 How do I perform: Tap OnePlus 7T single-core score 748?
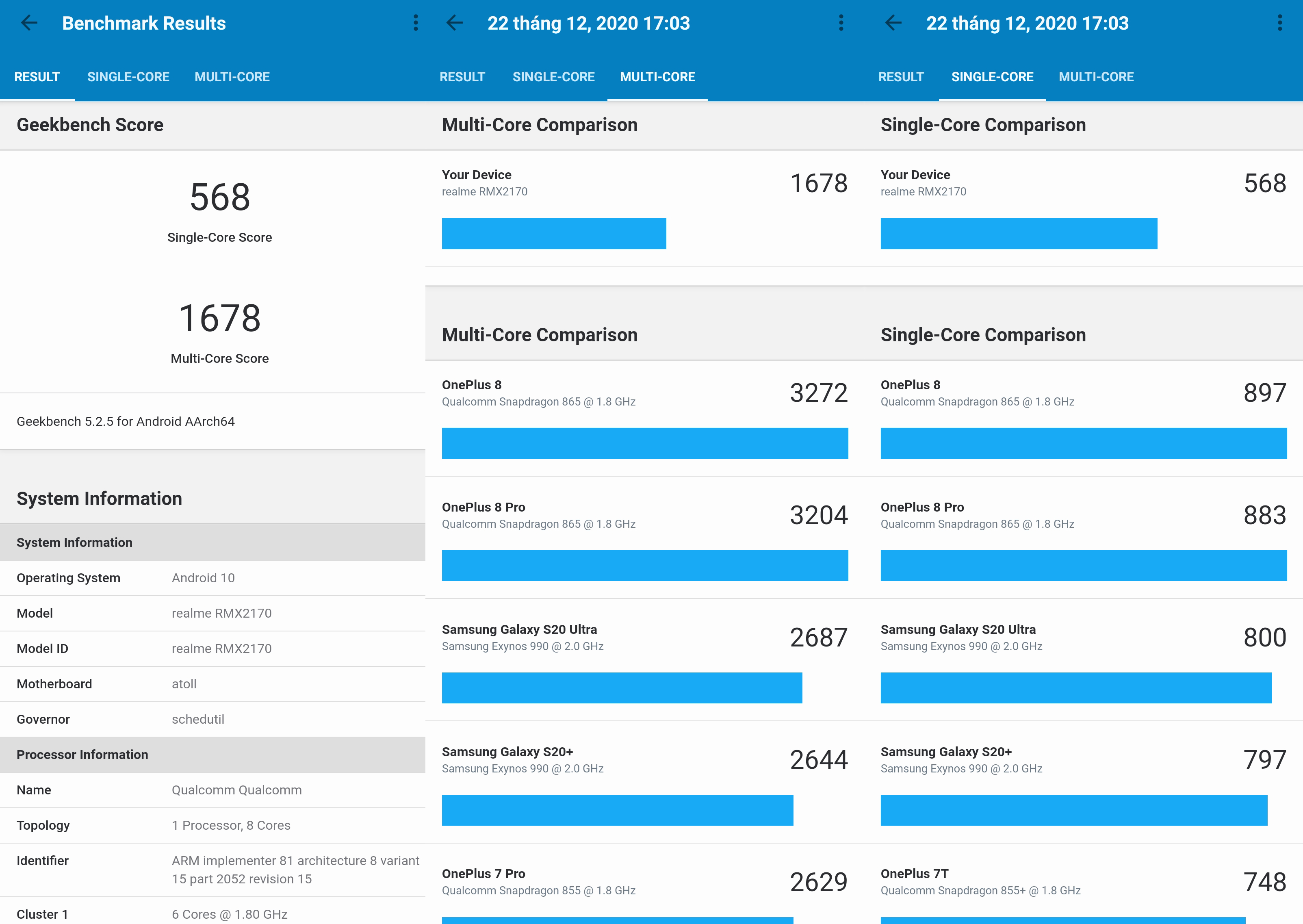coord(1265,883)
